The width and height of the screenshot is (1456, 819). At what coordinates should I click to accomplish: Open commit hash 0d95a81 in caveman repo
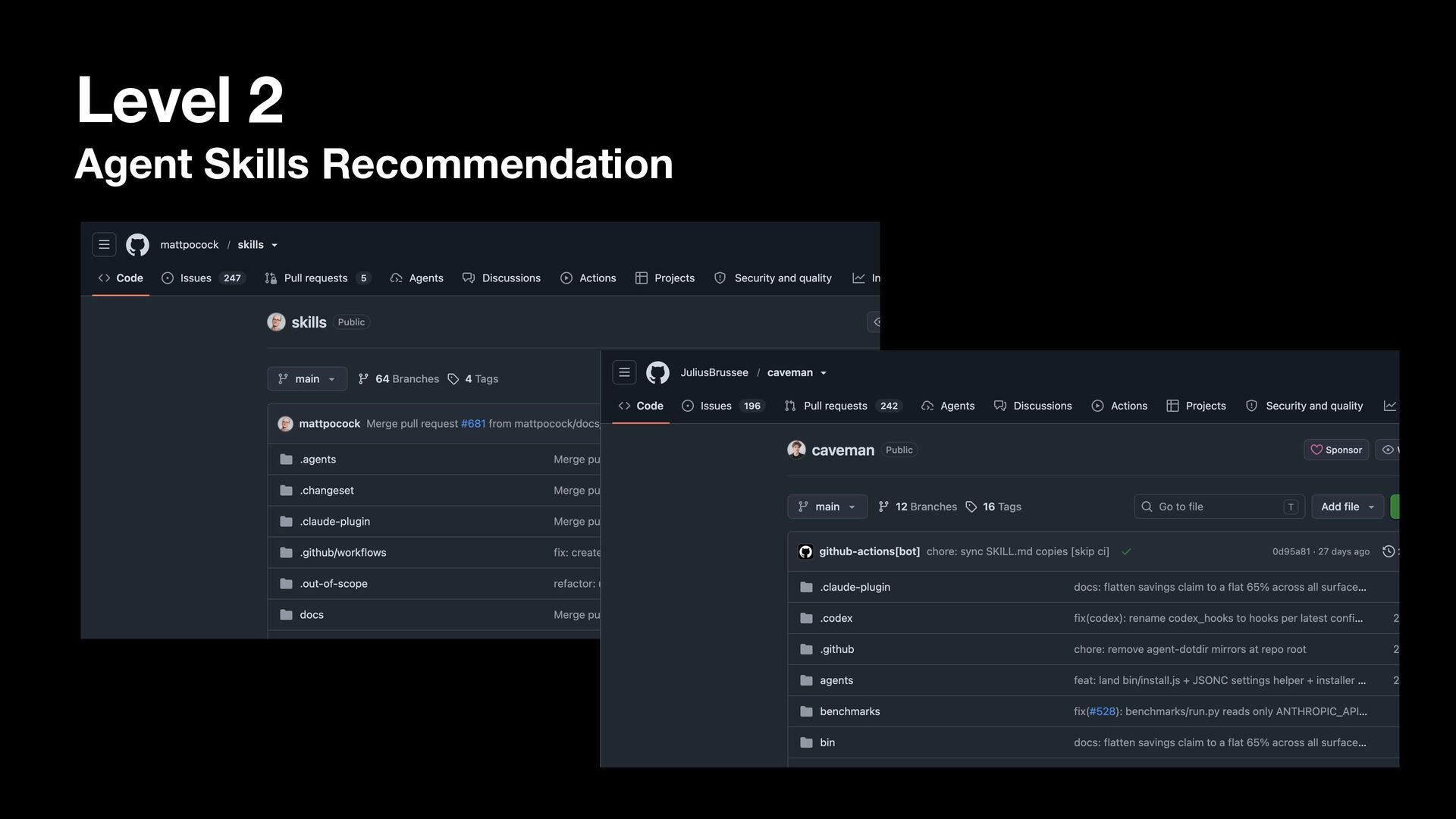click(x=1291, y=552)
